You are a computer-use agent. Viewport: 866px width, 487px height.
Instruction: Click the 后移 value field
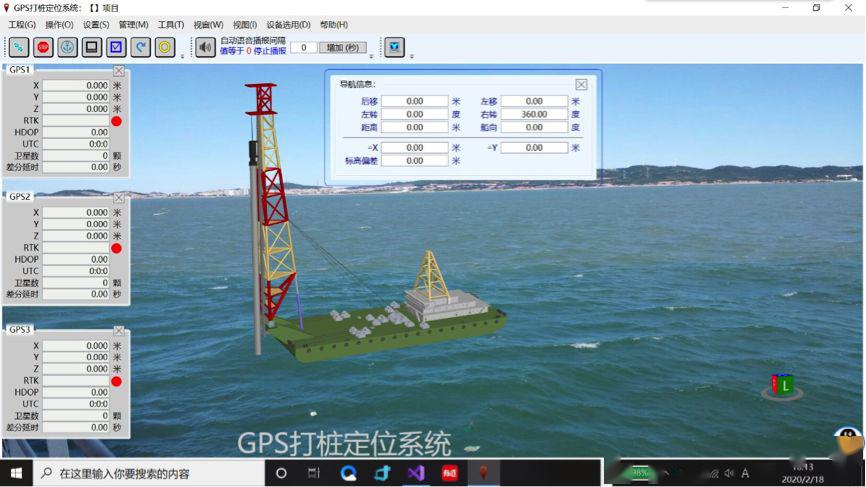point(414,101)
